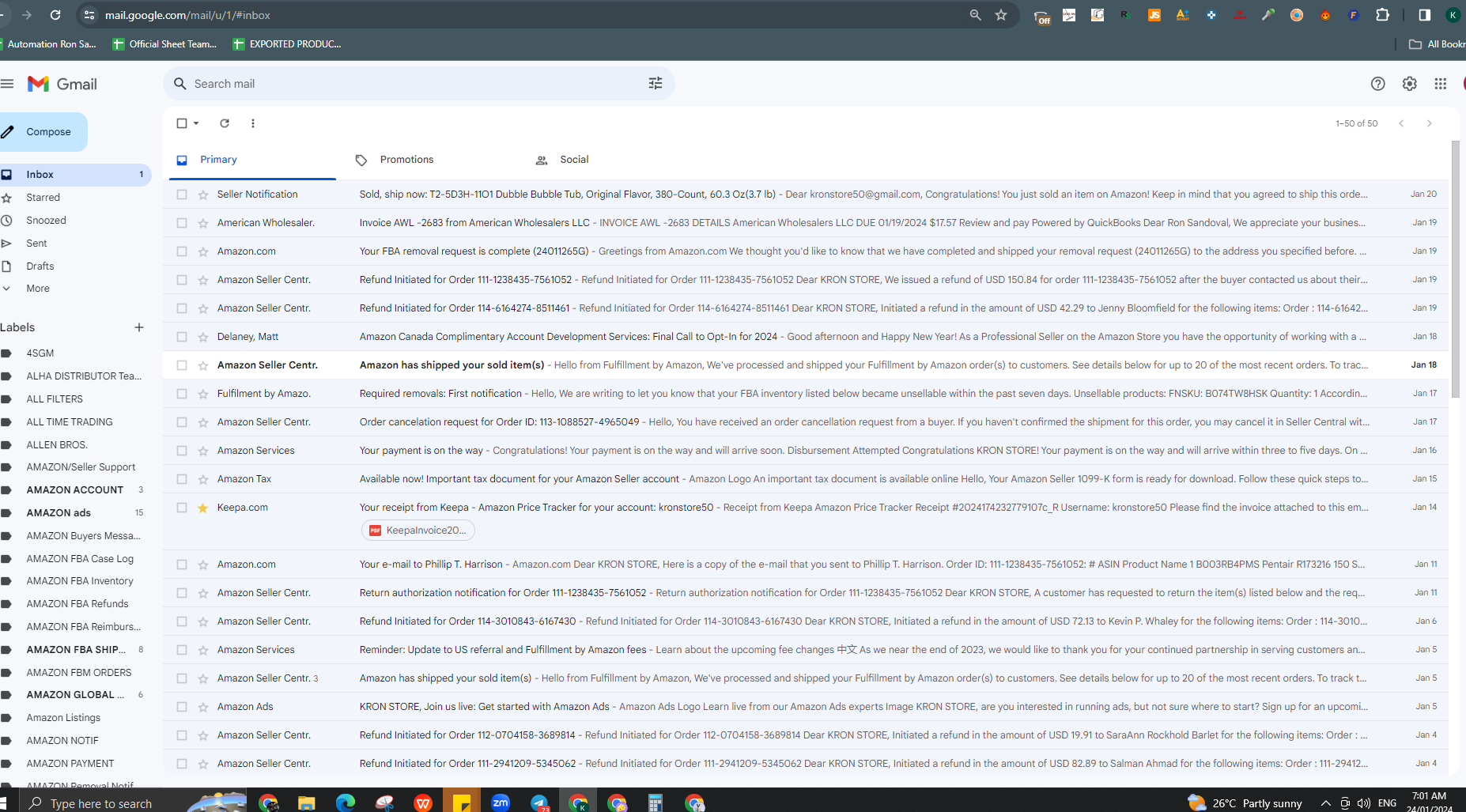Show search options filter icon

coord(656,84)
